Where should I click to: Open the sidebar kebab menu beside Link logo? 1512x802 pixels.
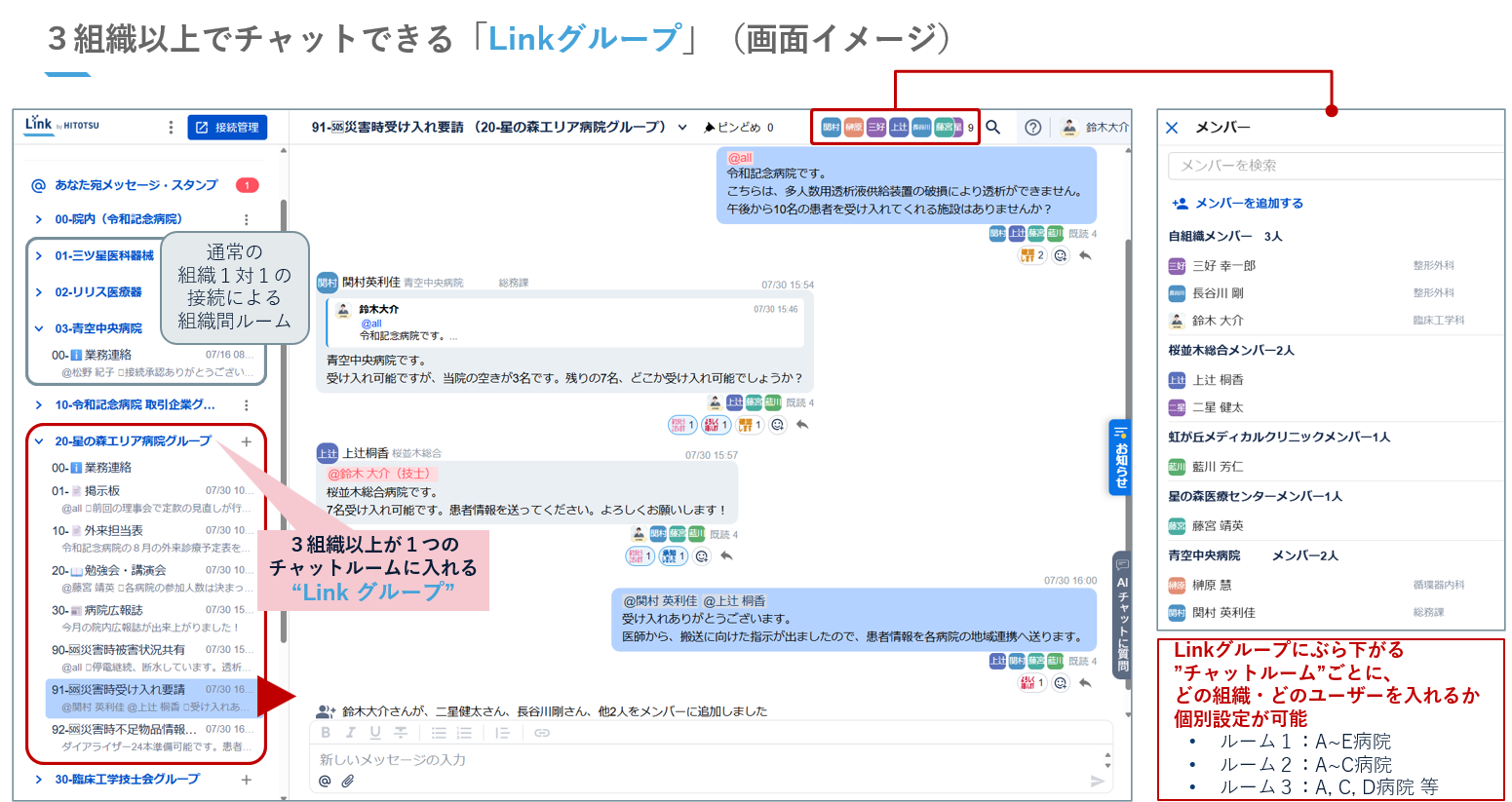[171, 127]
